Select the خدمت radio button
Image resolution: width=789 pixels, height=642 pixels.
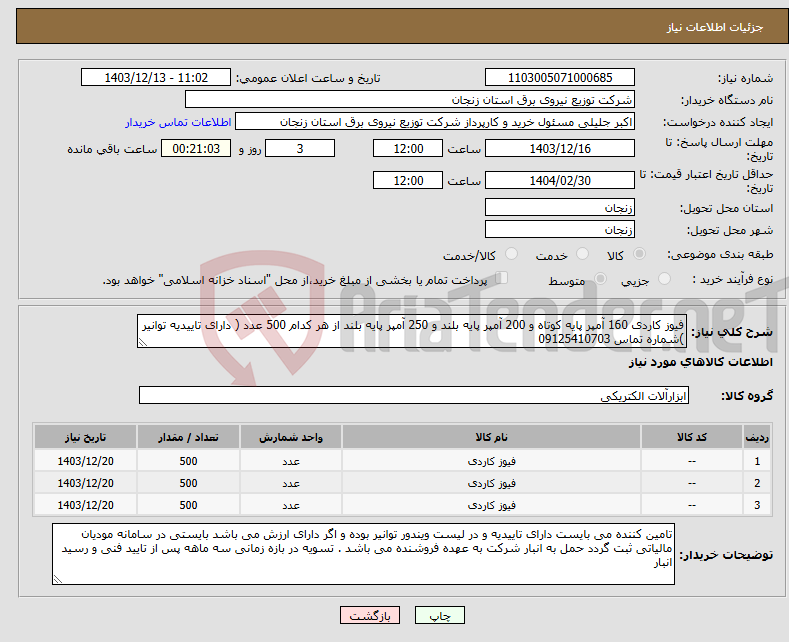coord(582,254)
